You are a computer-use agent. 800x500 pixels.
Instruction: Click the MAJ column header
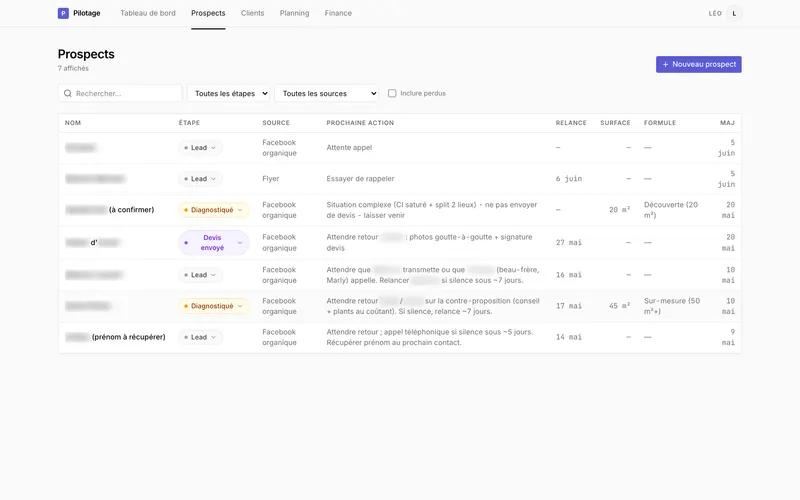(x=728, y=123)
